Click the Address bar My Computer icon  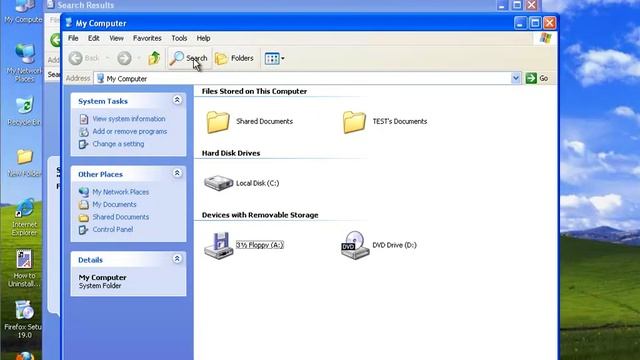(100, 78)
